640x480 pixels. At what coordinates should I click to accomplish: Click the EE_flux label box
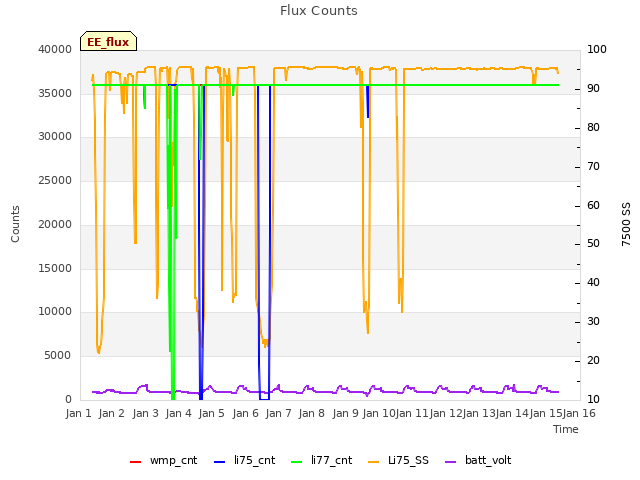pyautogui.click(x=108, y=41)
